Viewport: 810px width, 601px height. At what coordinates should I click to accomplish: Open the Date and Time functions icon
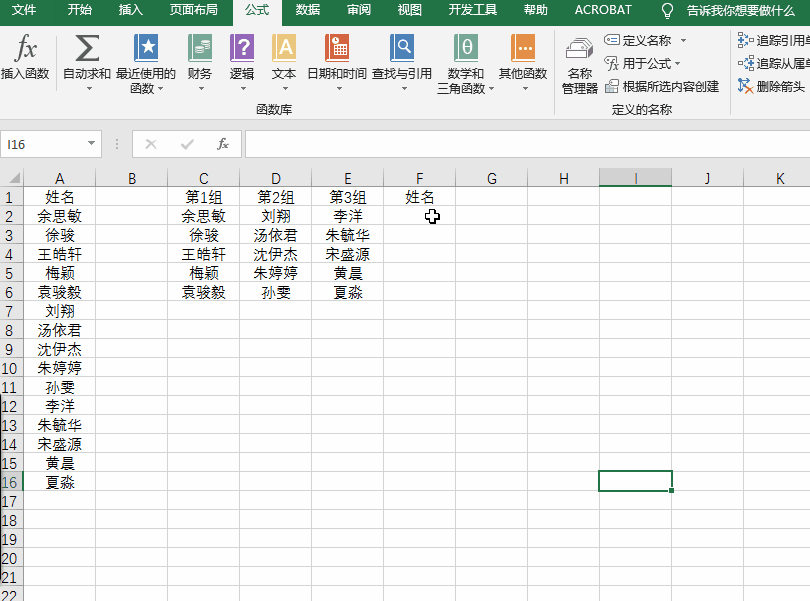click(x=337, y=48)
